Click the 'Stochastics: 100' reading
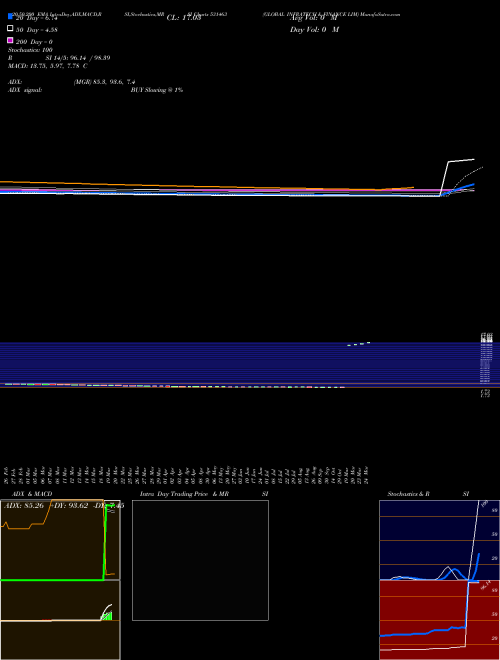This screenshot has width=500, height=660. click(x=30, y=50)
